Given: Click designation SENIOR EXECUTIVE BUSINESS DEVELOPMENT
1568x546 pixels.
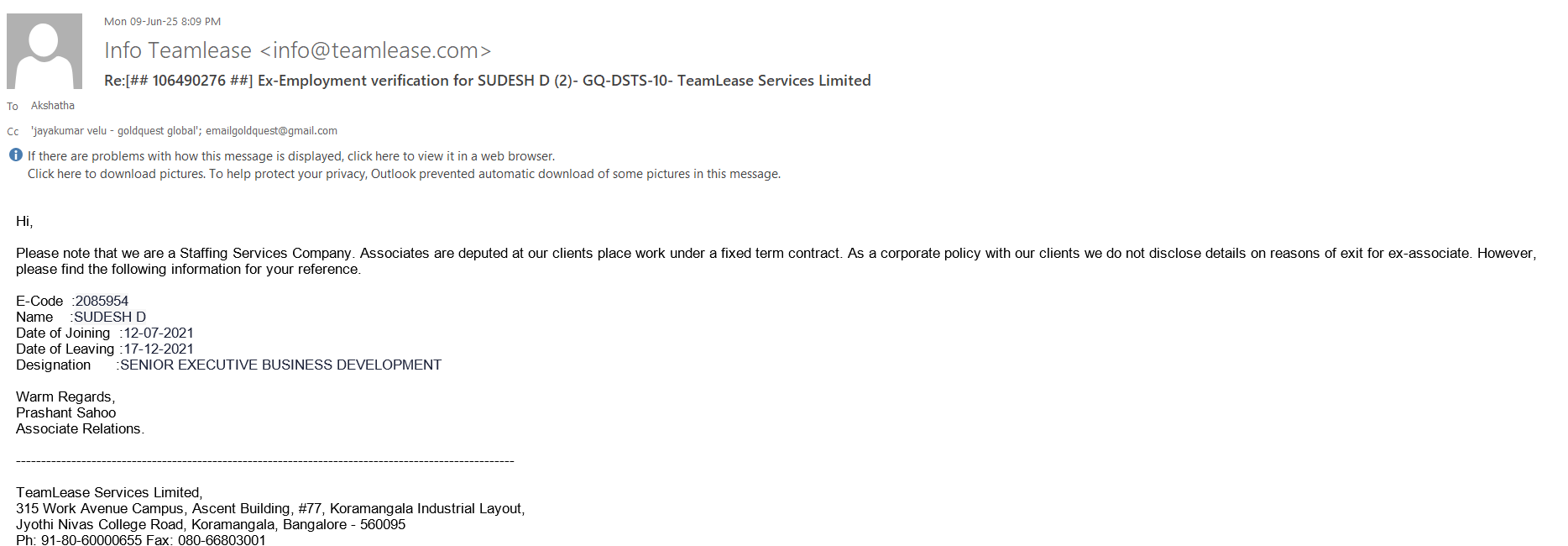Looking at the screenshot, I should (280, 365).
